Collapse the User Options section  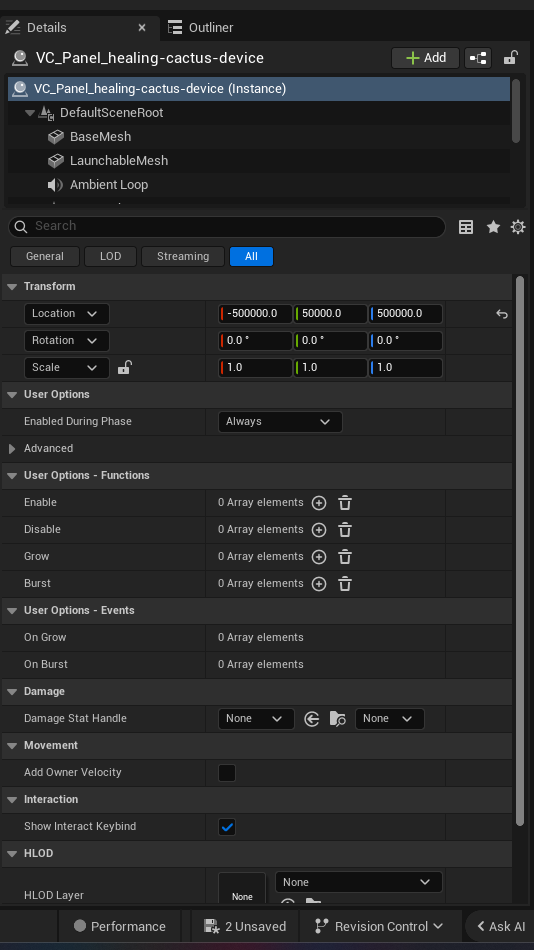coord(12,394)
